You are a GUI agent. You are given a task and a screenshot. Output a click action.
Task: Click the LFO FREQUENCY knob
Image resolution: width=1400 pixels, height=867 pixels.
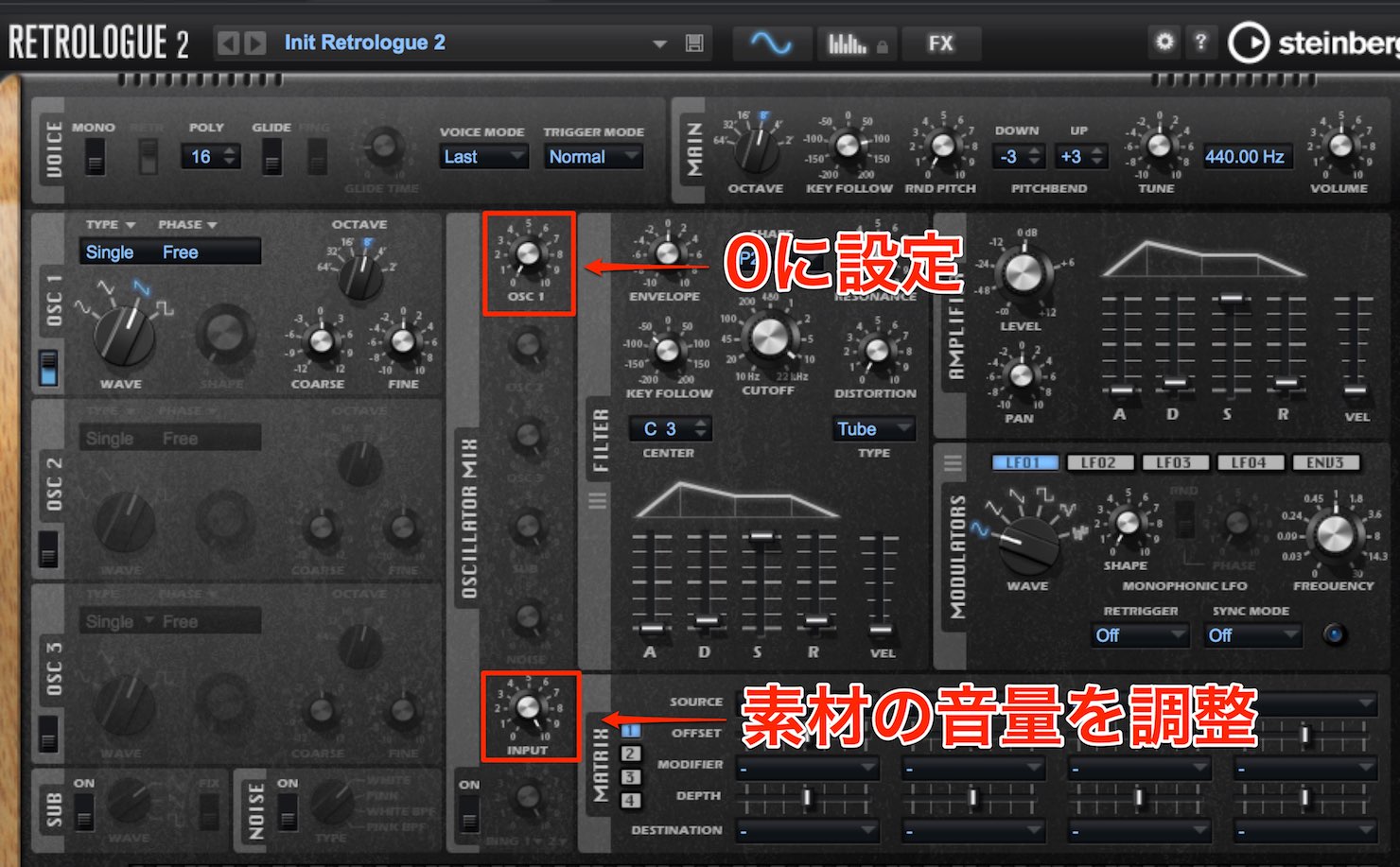tap(1335, 535)
